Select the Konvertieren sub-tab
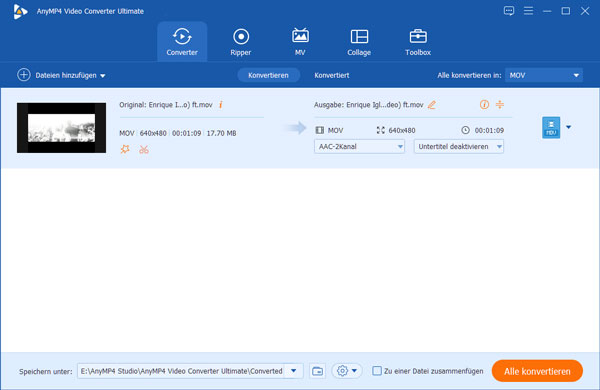The height and width of the screenshot is (390, 600). (268, 75)
